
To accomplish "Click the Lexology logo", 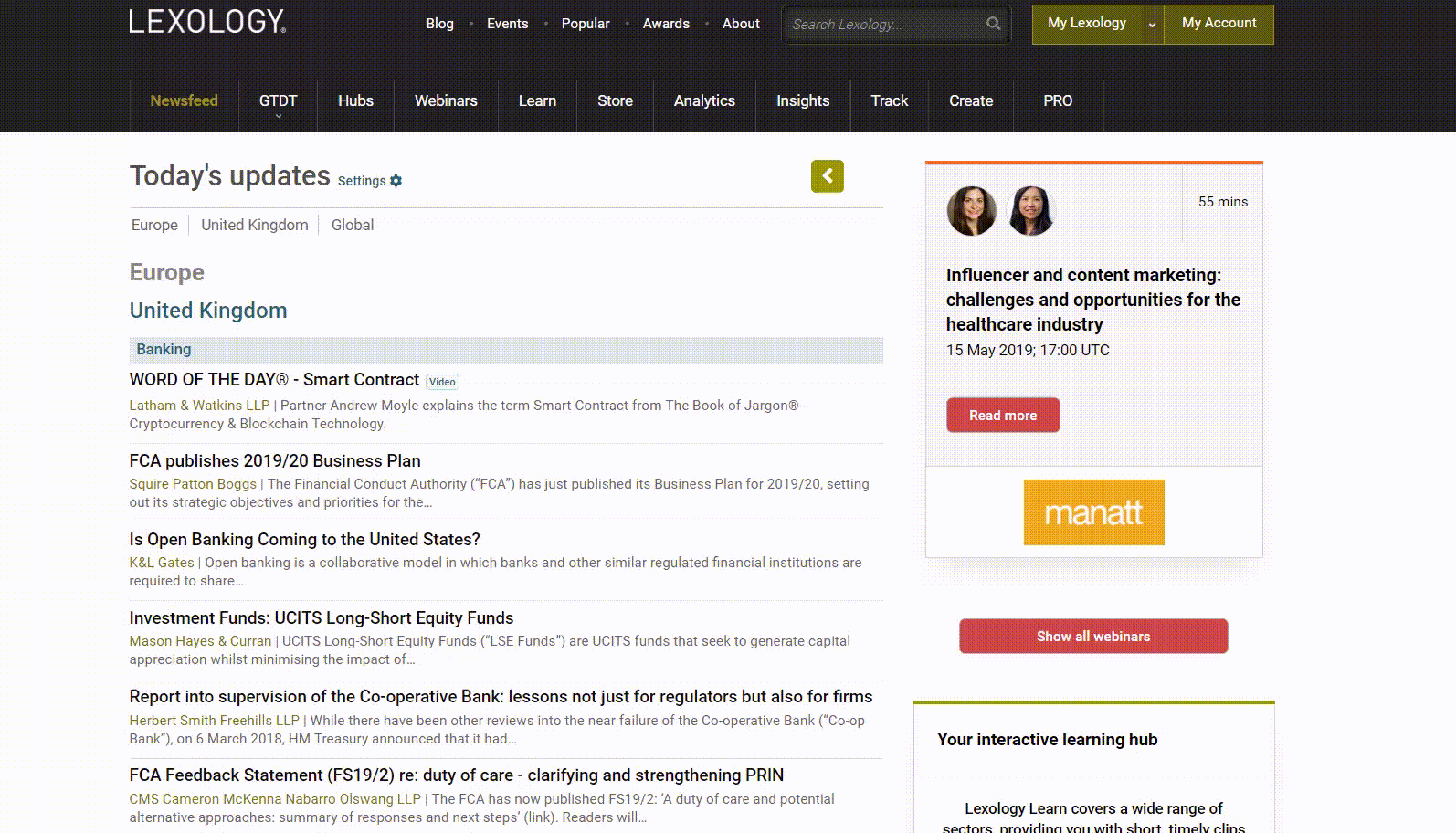I will (x=207, y=22).
